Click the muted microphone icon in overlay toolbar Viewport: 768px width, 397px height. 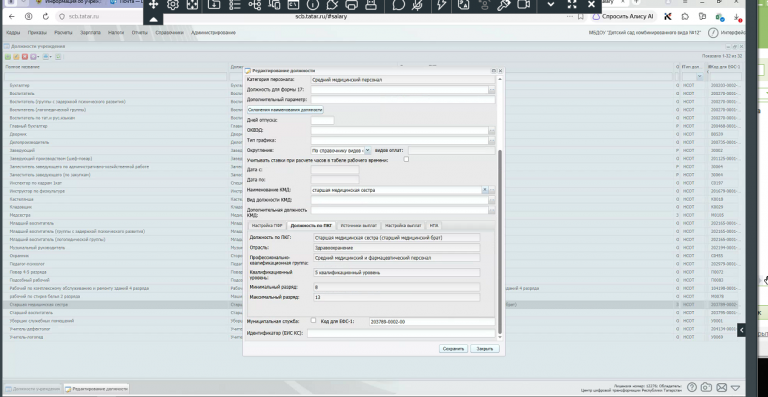417,5
